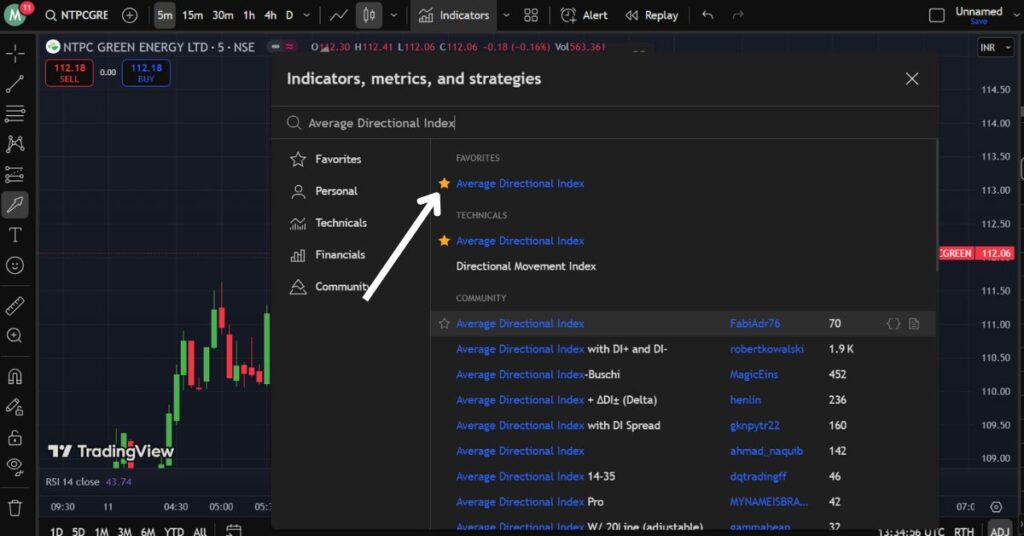Image resolution: width=1024 pixels, height=536 pixels.
Task: Toggle magnet mode
Action: click(15, 377)
